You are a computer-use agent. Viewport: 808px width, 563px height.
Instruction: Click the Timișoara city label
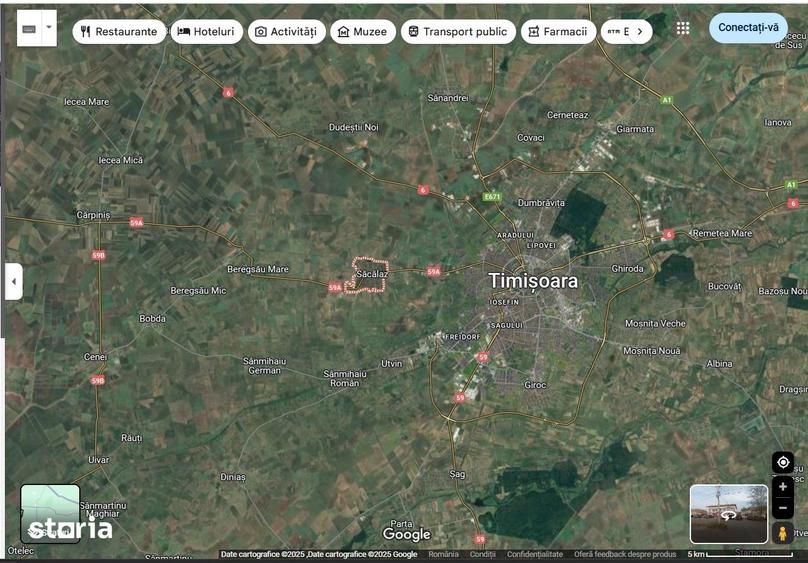click(533, 281)
